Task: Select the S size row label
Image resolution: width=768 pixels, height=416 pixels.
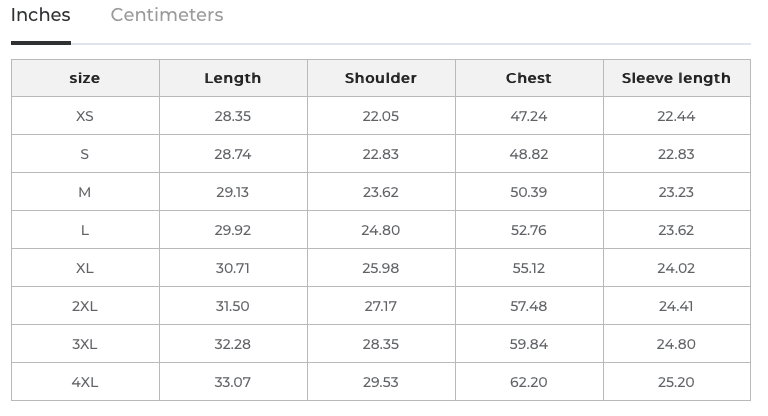Action: tap(85, 154)
